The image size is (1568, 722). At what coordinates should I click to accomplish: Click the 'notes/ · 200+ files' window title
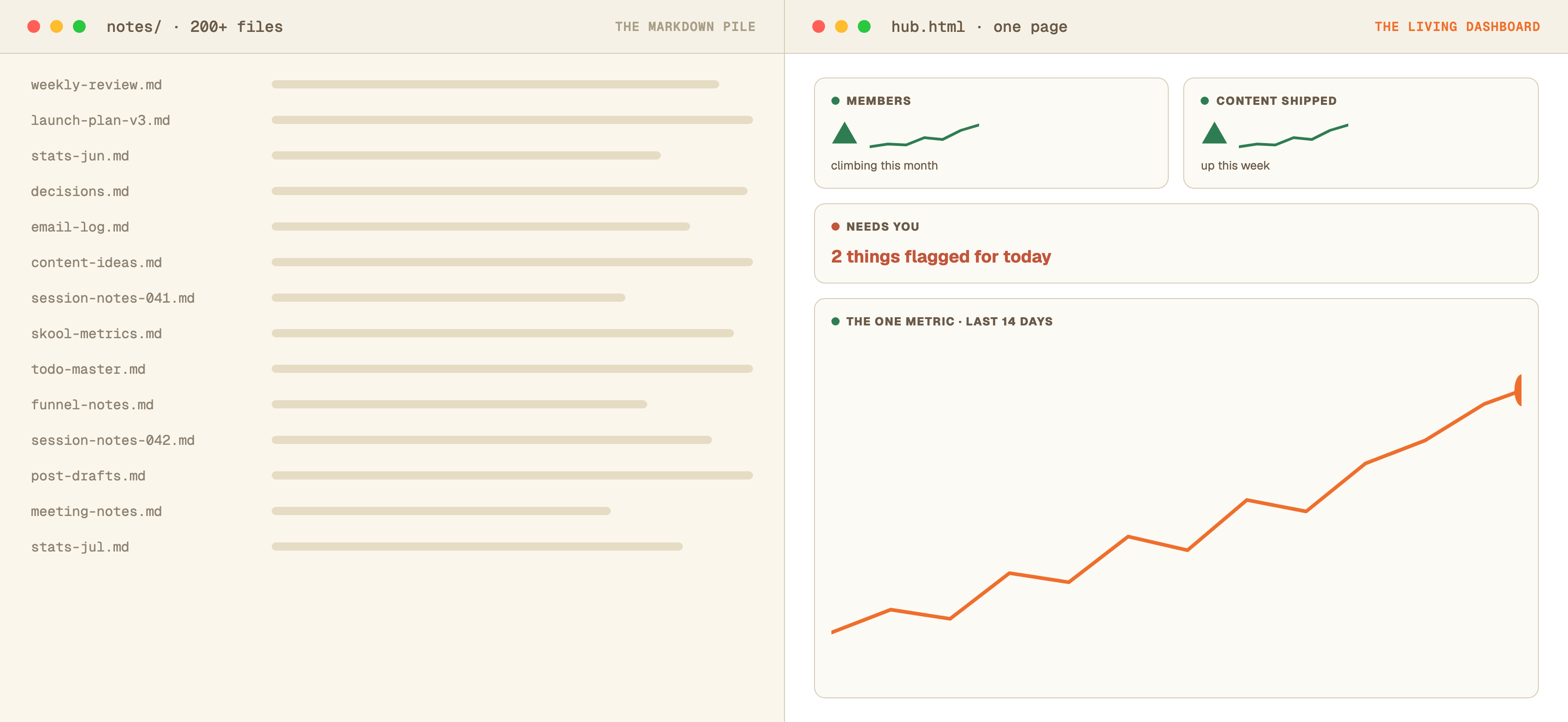[x=194, y=27]
